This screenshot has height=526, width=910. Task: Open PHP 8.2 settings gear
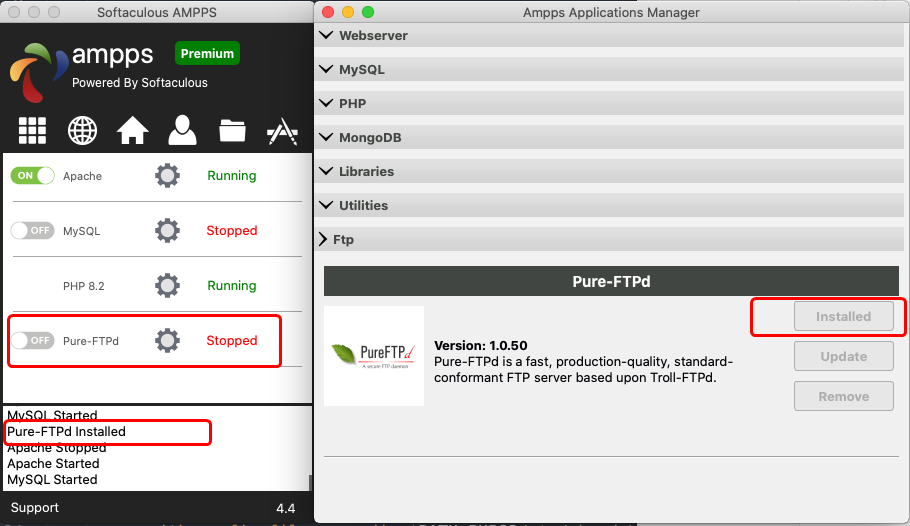(x=167, y=286)
